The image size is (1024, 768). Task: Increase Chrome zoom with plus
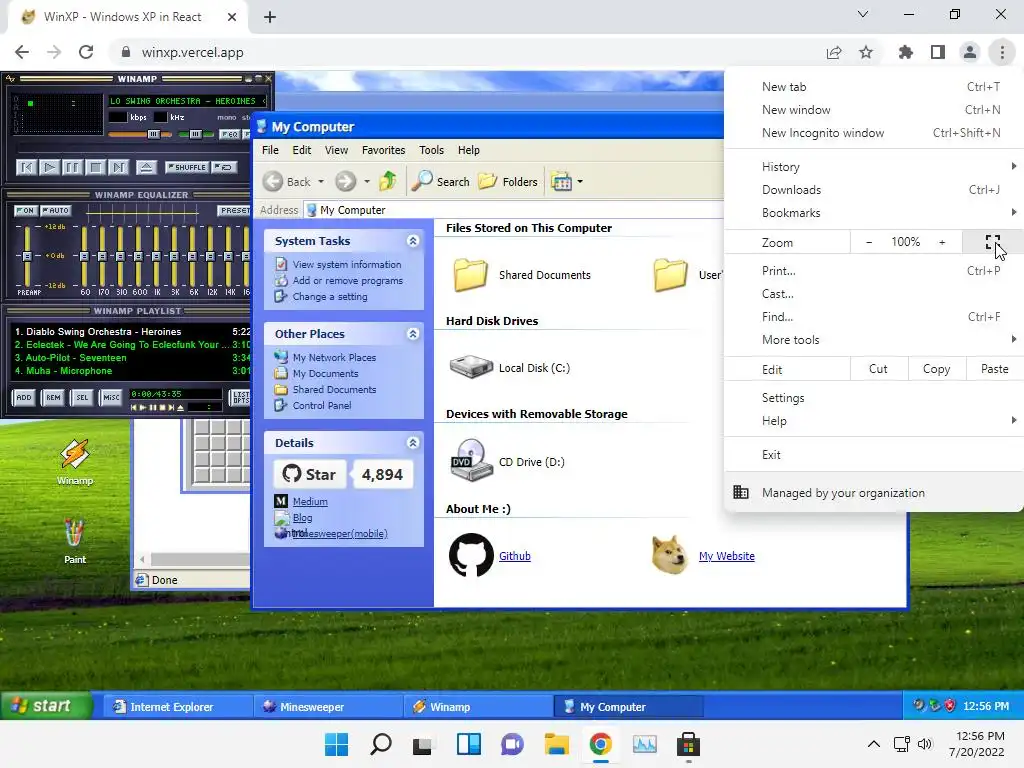click(942, 242)
